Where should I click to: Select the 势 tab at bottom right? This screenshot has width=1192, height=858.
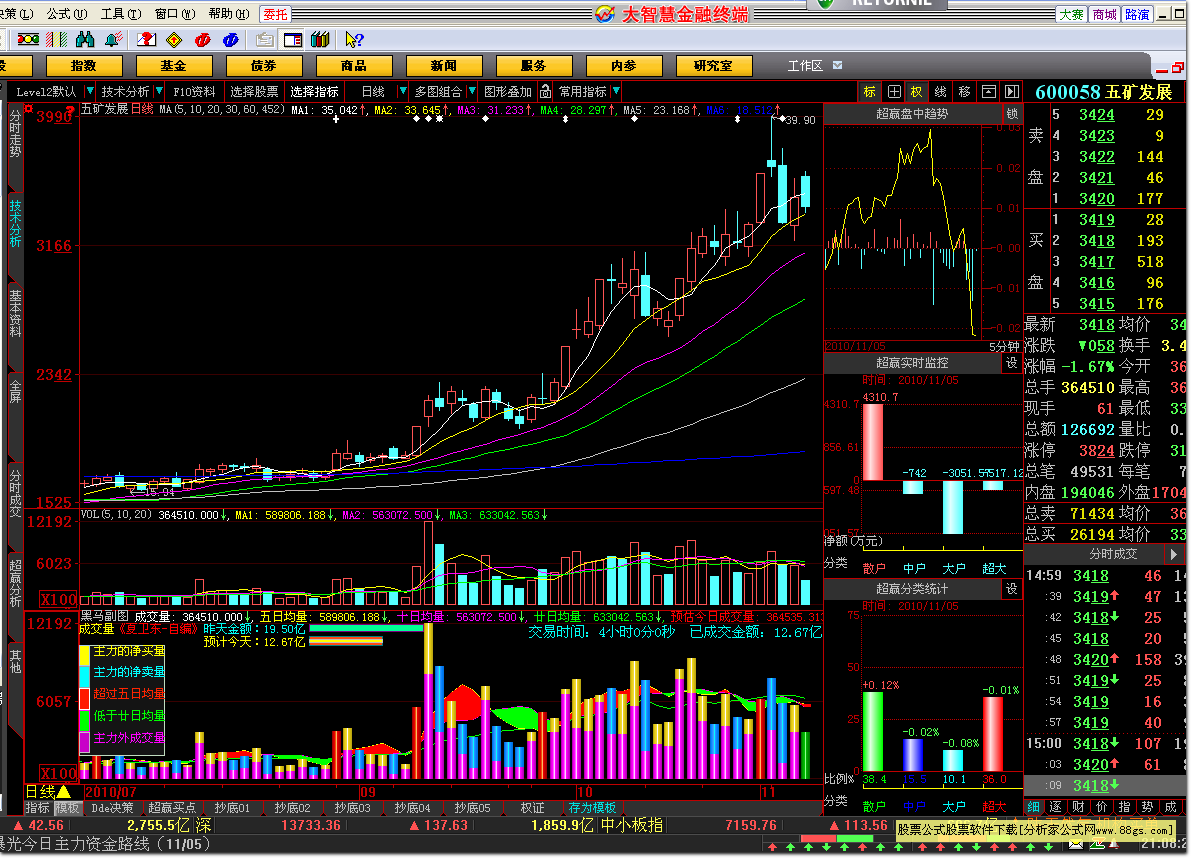point(1146,807)
